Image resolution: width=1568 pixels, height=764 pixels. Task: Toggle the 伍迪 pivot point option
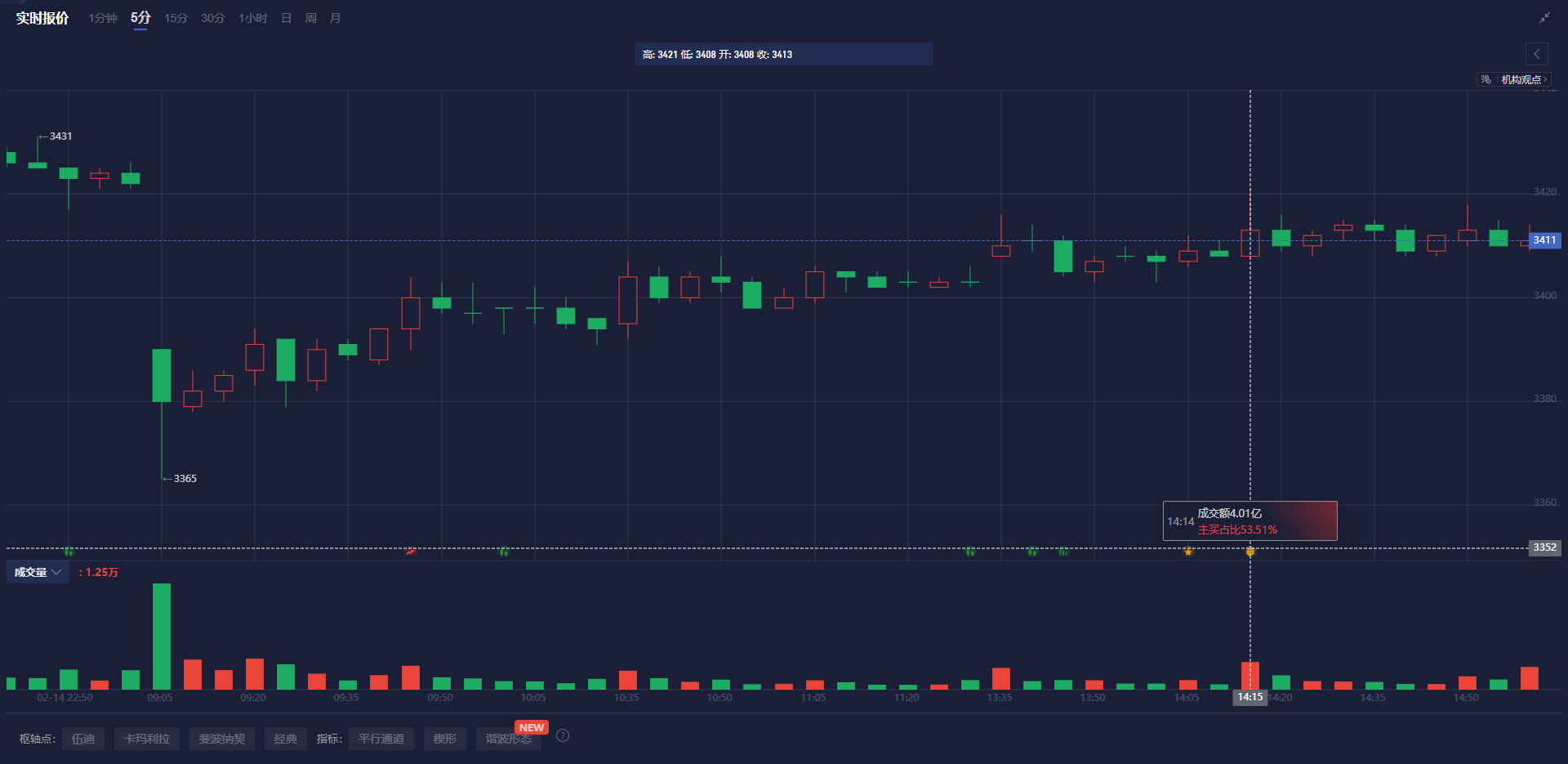coord(83,739)
